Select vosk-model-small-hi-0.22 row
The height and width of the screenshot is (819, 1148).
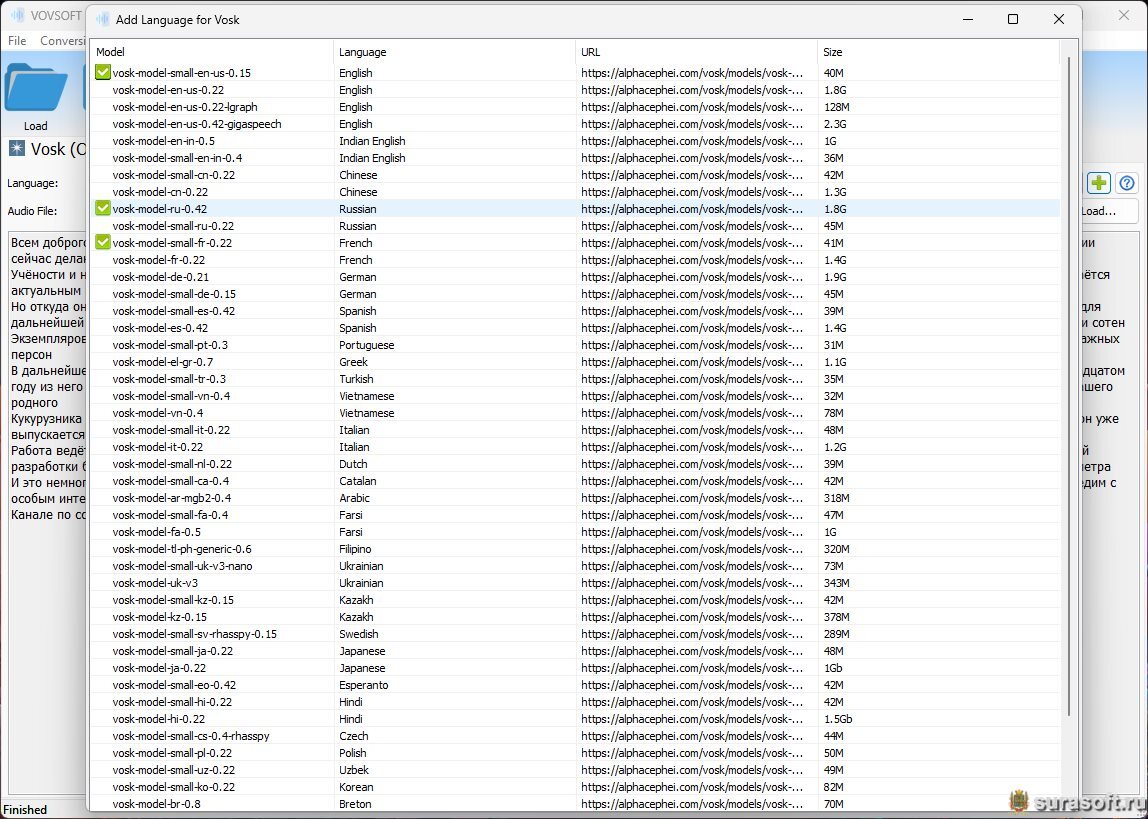pyautogui.click(x=575, y=702)
